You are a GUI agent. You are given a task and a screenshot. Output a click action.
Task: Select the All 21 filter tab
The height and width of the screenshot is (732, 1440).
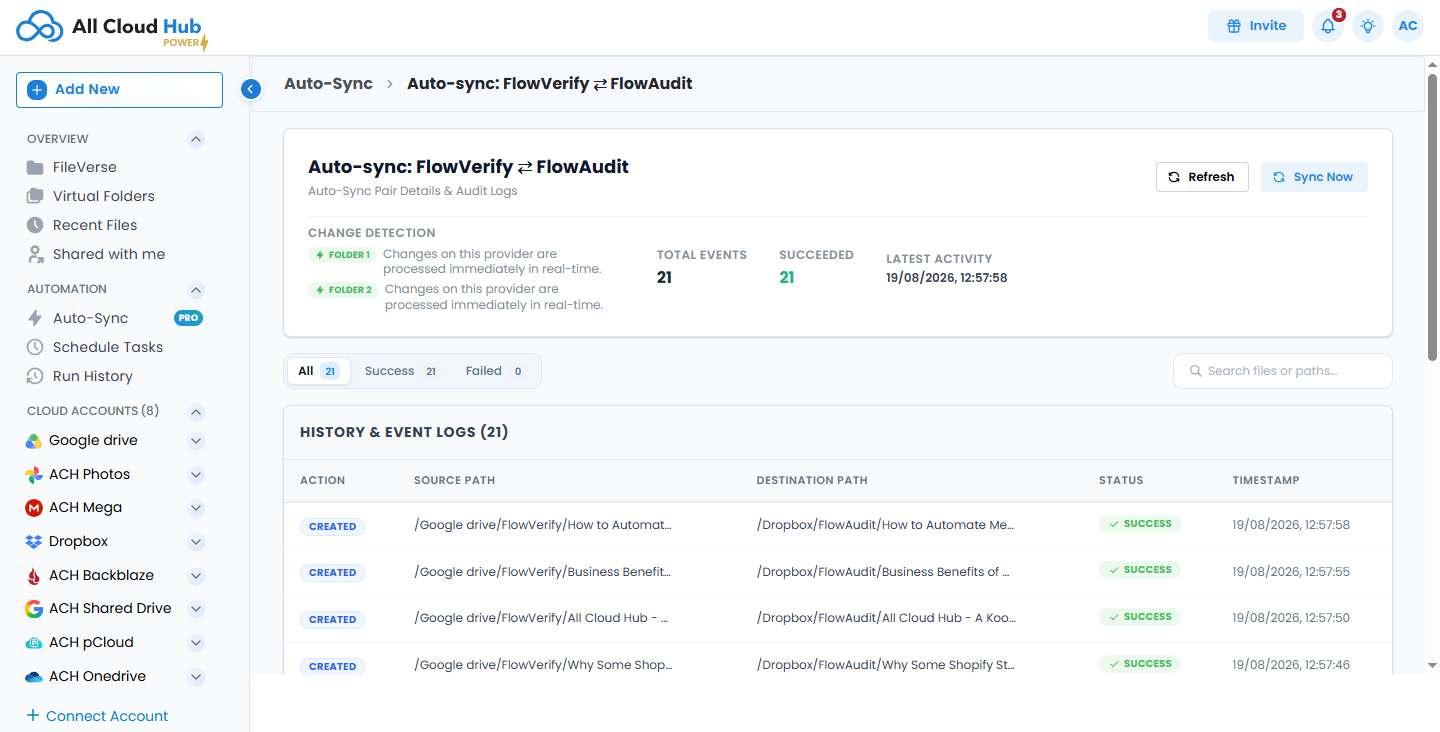click(318, 371)
